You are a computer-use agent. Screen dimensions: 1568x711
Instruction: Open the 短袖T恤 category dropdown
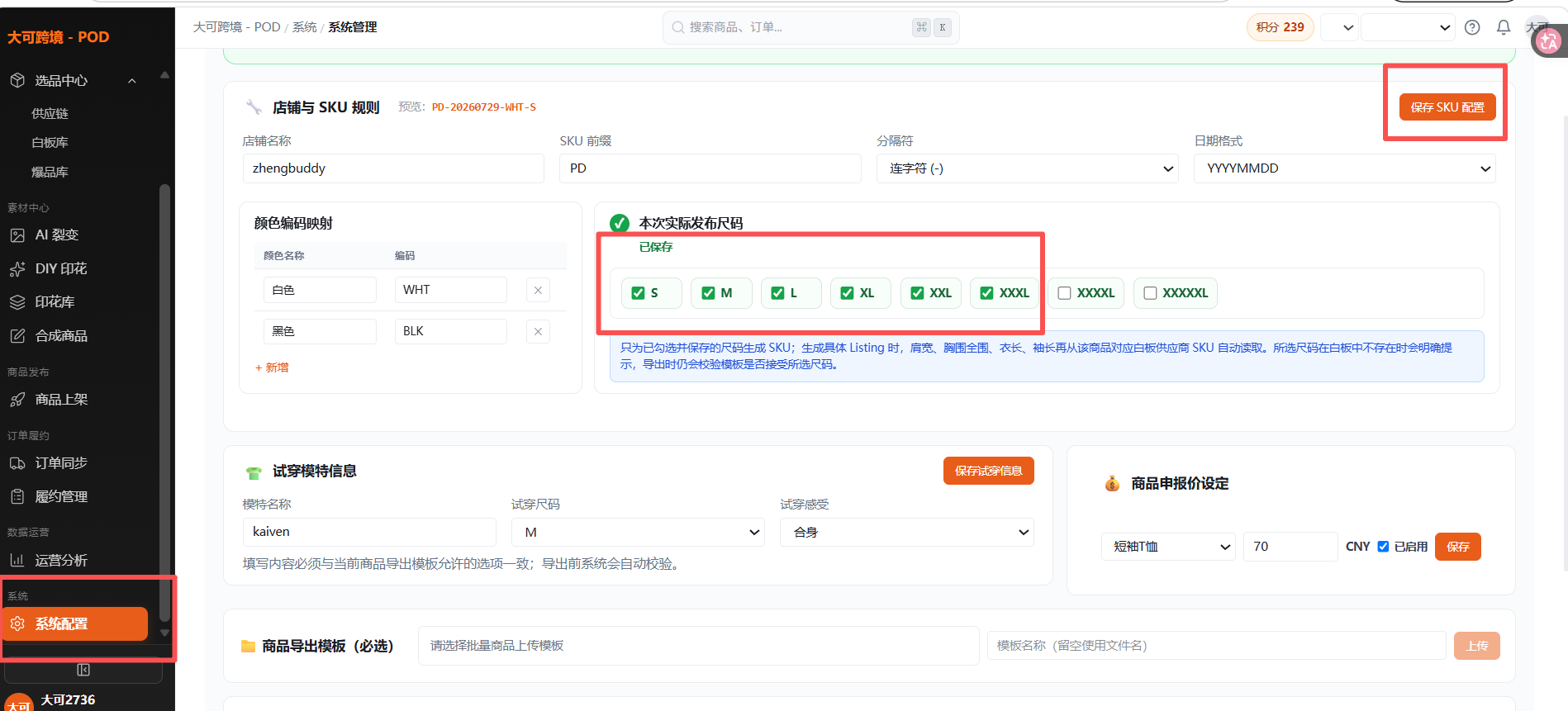(x=1168, y=547)
